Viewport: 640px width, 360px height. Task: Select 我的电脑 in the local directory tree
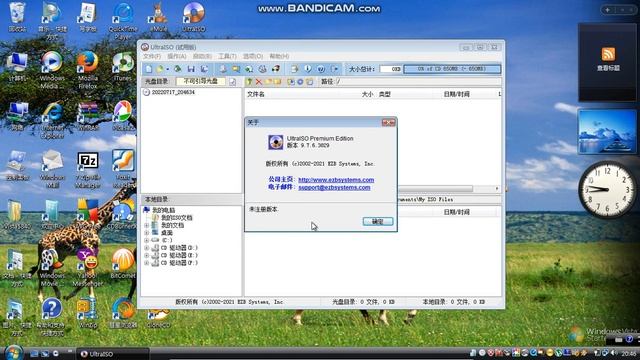(163, 210)
